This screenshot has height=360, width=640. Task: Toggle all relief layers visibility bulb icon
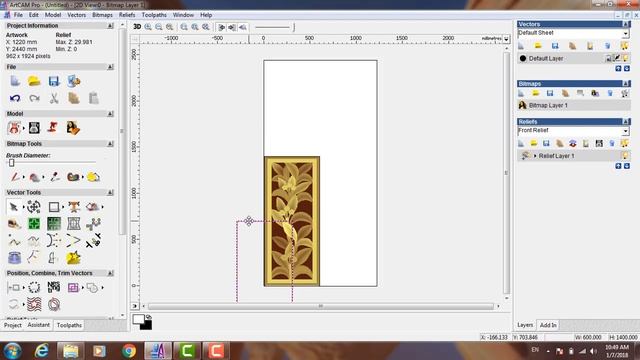(624, 143)
